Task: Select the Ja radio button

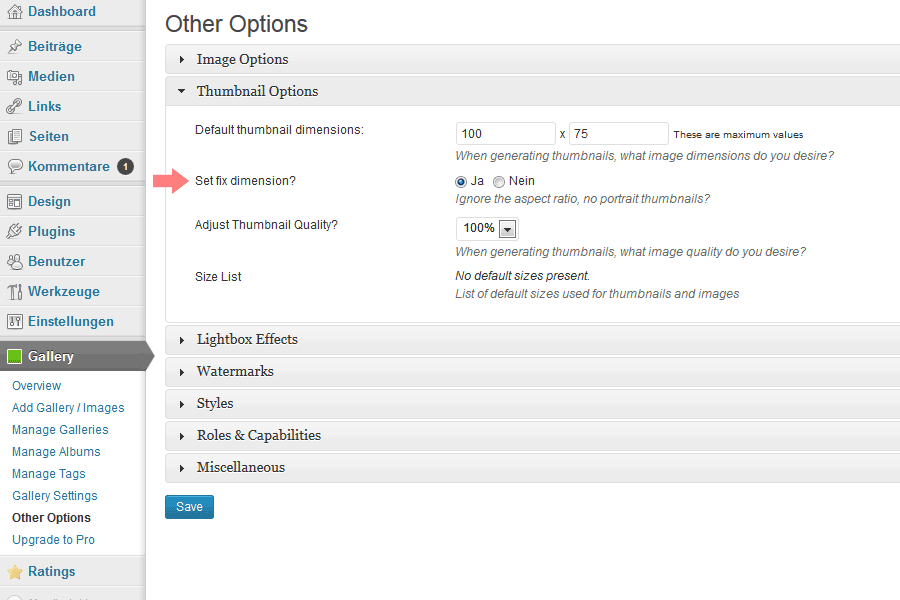Action: point(461,182)
